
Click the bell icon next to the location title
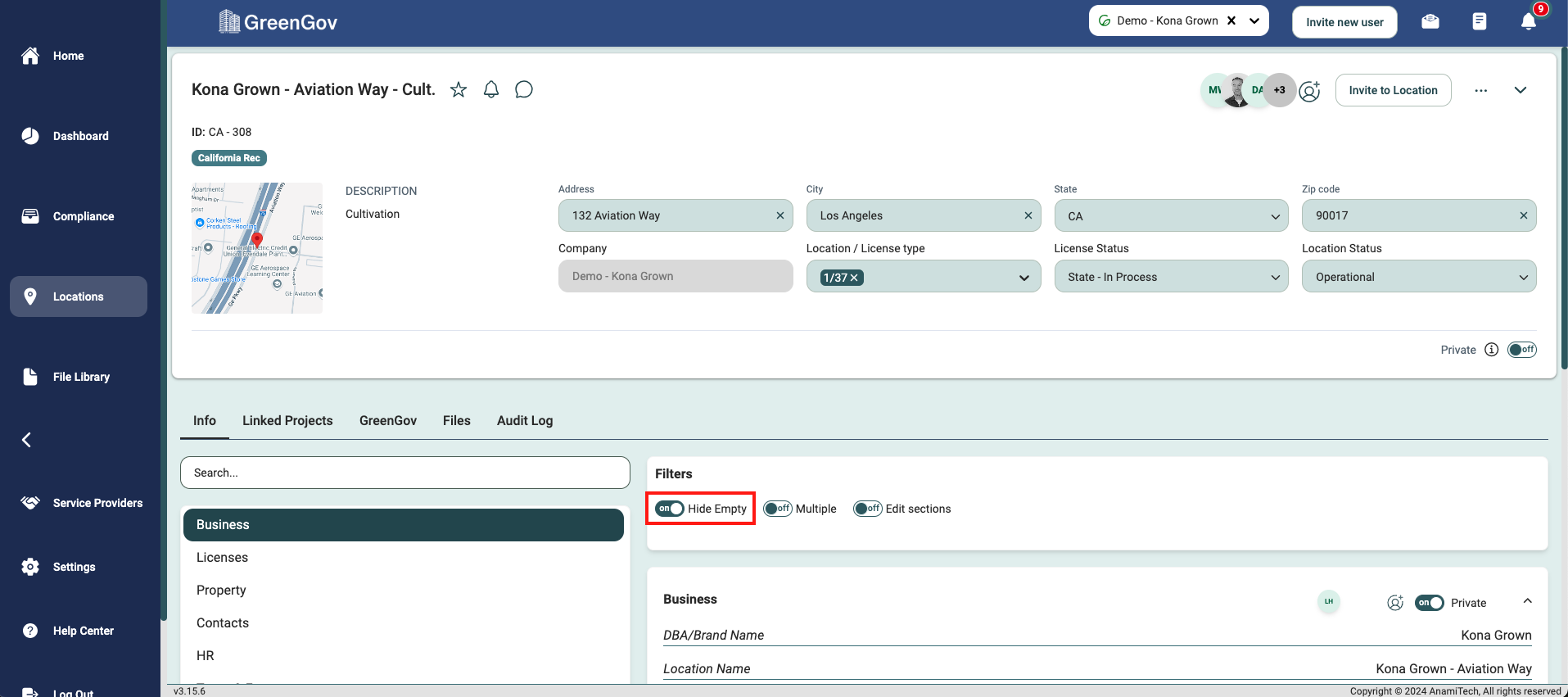click(x=491, y=89)
